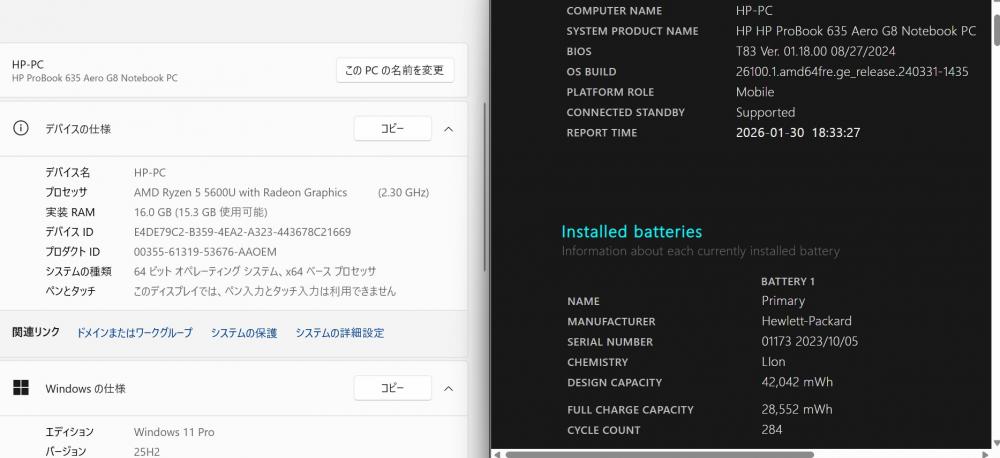Image resolution: width=1000 pixels, height=458 pixels.
Task: Select the device ID value E4DE79C2-B359-4EA2-A323-443678C21669
Action: point(242,232)
